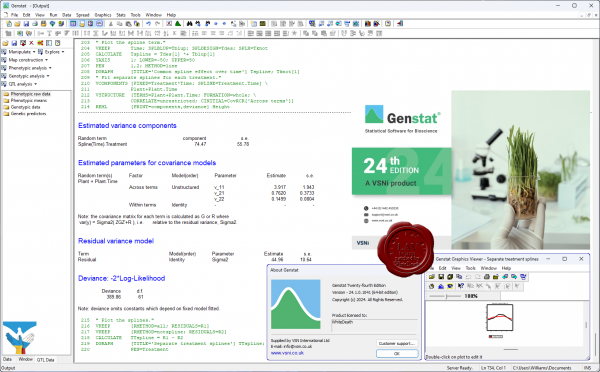This screenshot has width=600, height=372.
Task: Click the help pointer icon in Graphics Viewer
Action: 461,286
